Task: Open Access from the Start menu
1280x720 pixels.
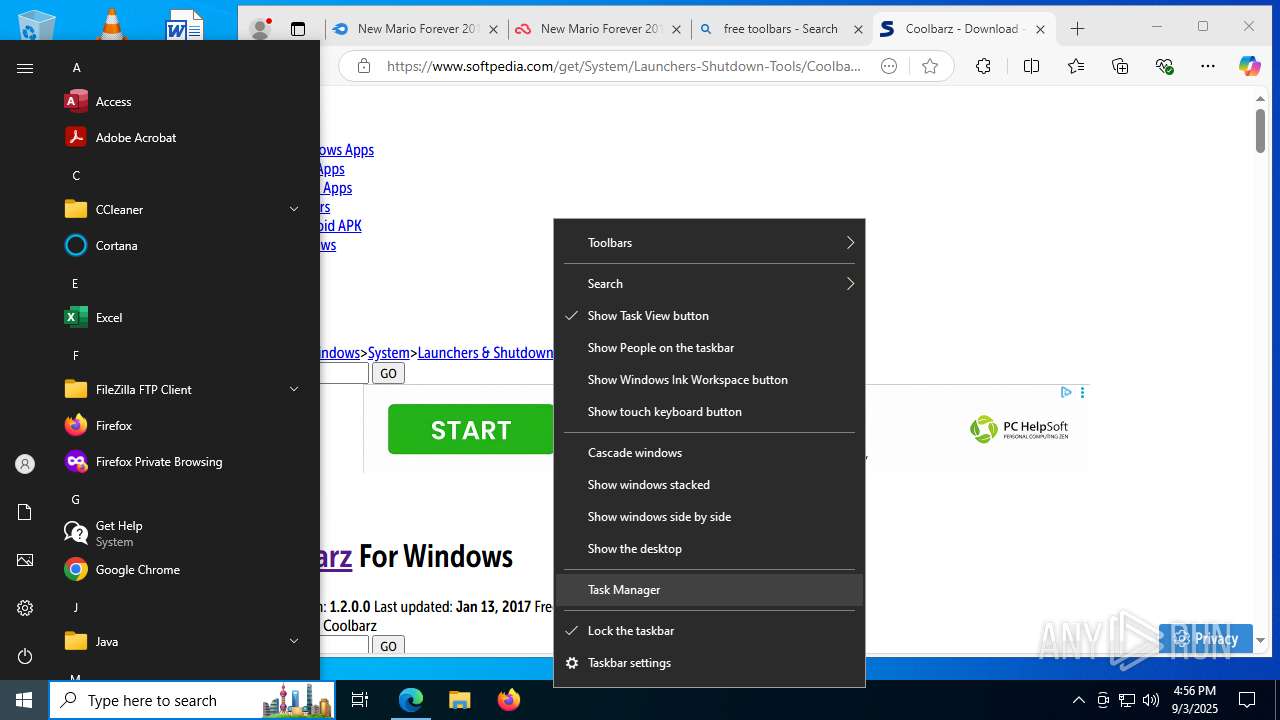Action: pos(180,101)
